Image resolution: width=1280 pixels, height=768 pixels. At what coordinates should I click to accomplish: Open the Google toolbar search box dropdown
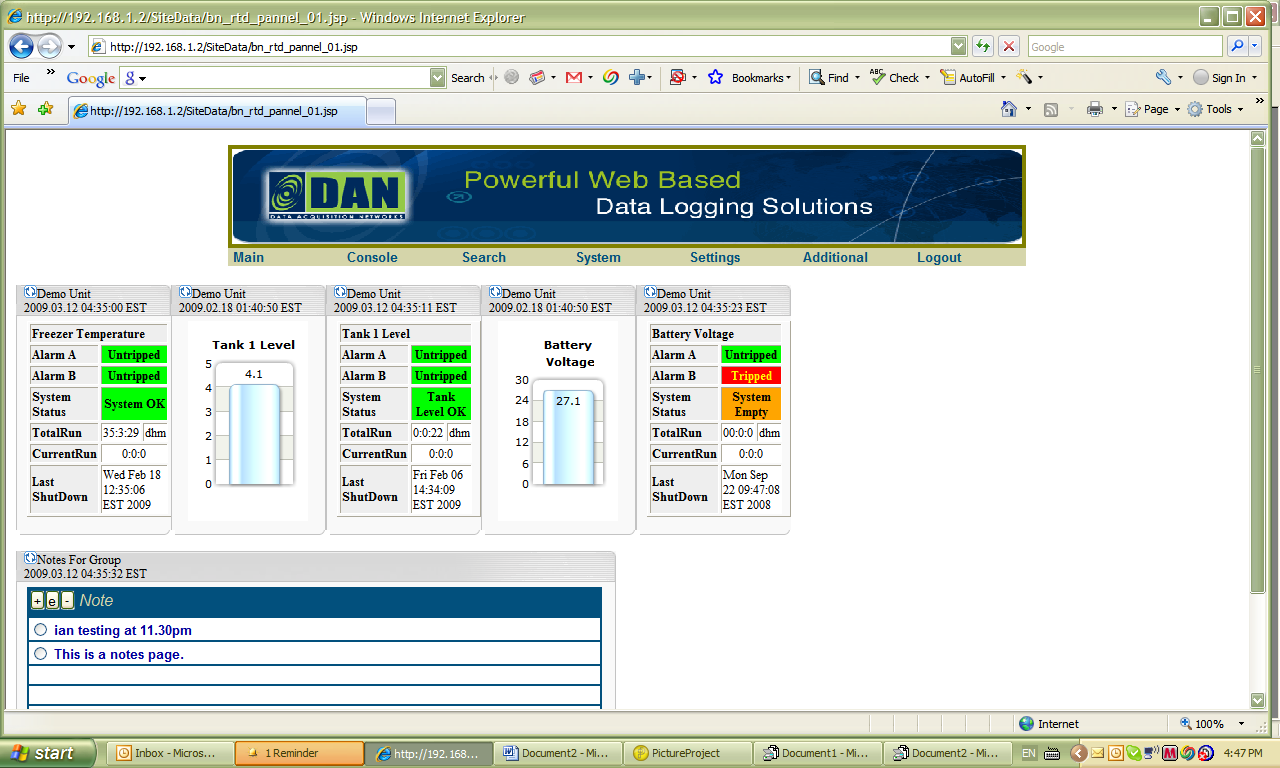click(437, 77)
